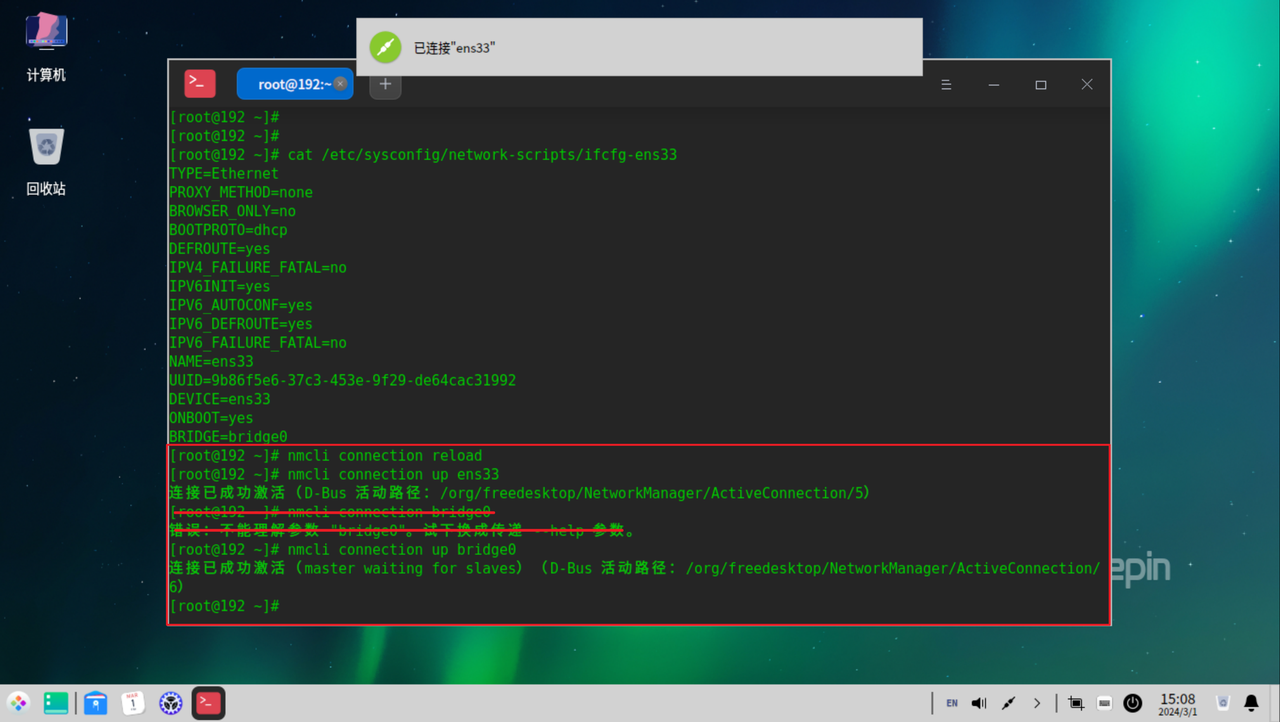Launch the control center gear icon

[x=171, y=703]
